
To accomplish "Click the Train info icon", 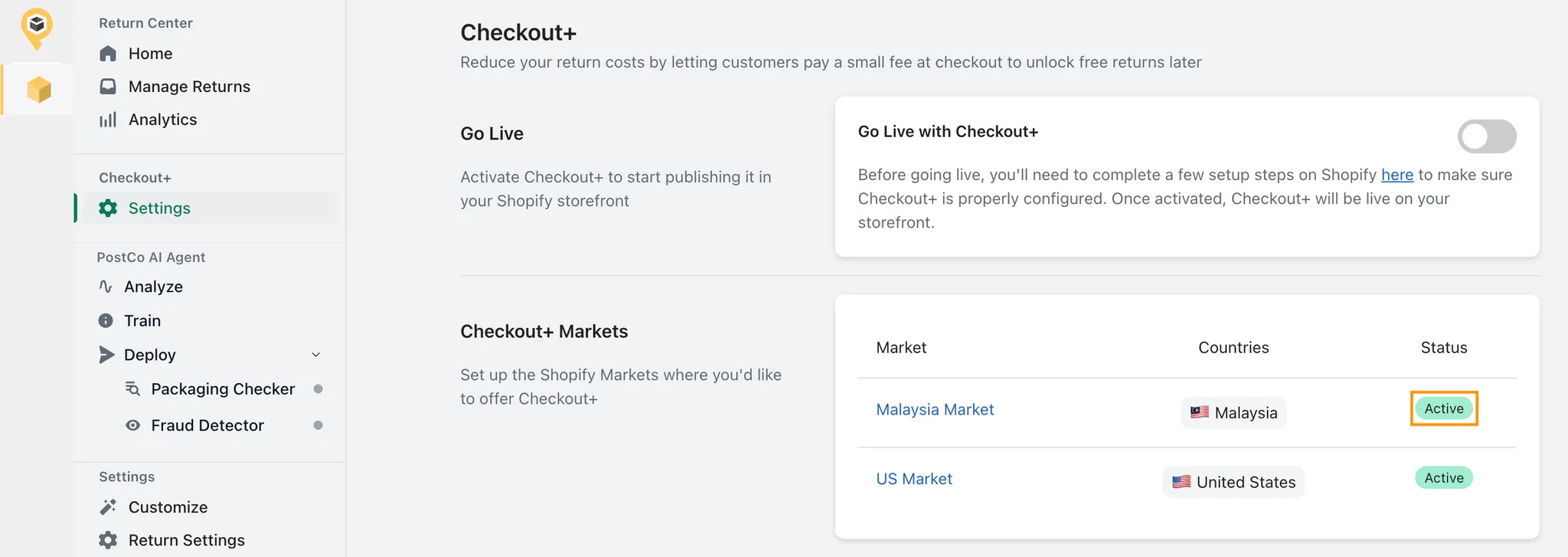I will (x=106, y=320).
